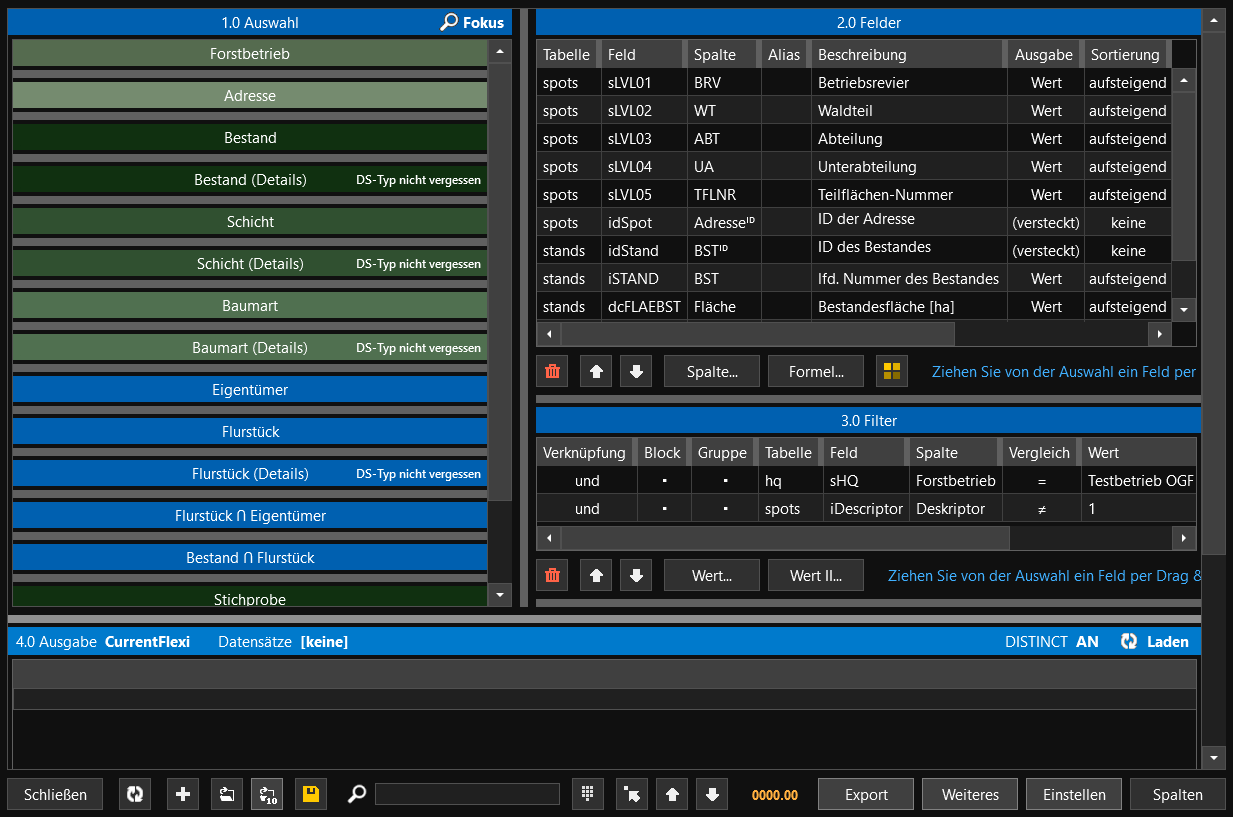1233x817 pixels.
Task: Click the search input field in bottom toolbar
Action: point(467,794)
